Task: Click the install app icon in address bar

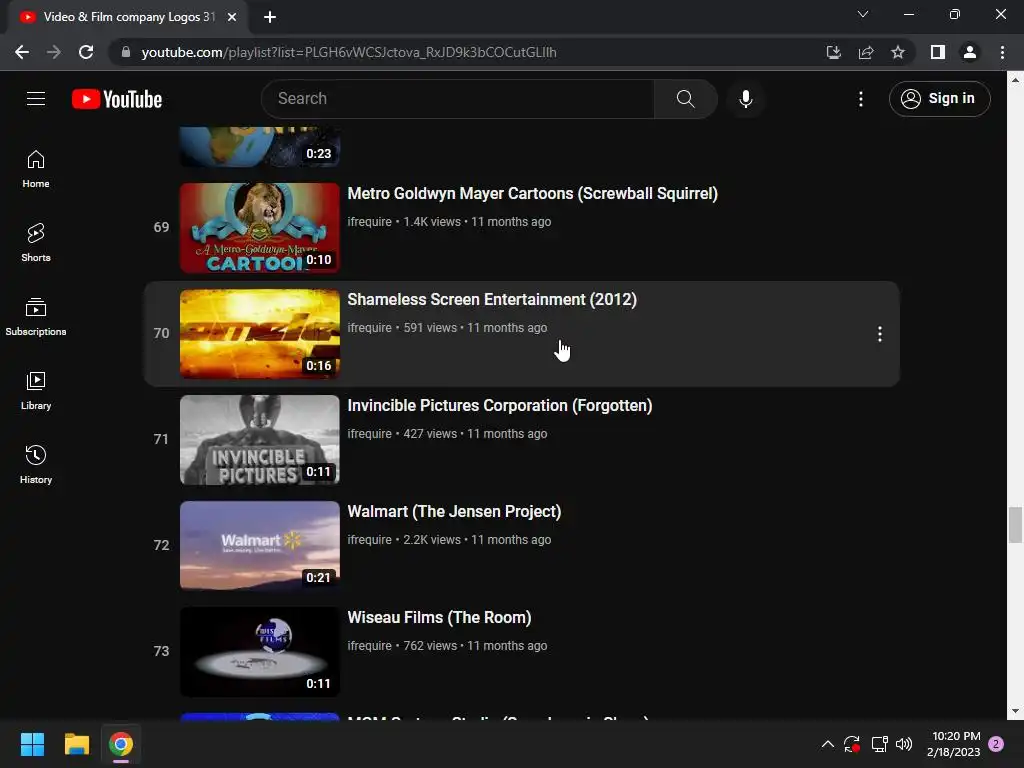Action: tap(833, 52)
